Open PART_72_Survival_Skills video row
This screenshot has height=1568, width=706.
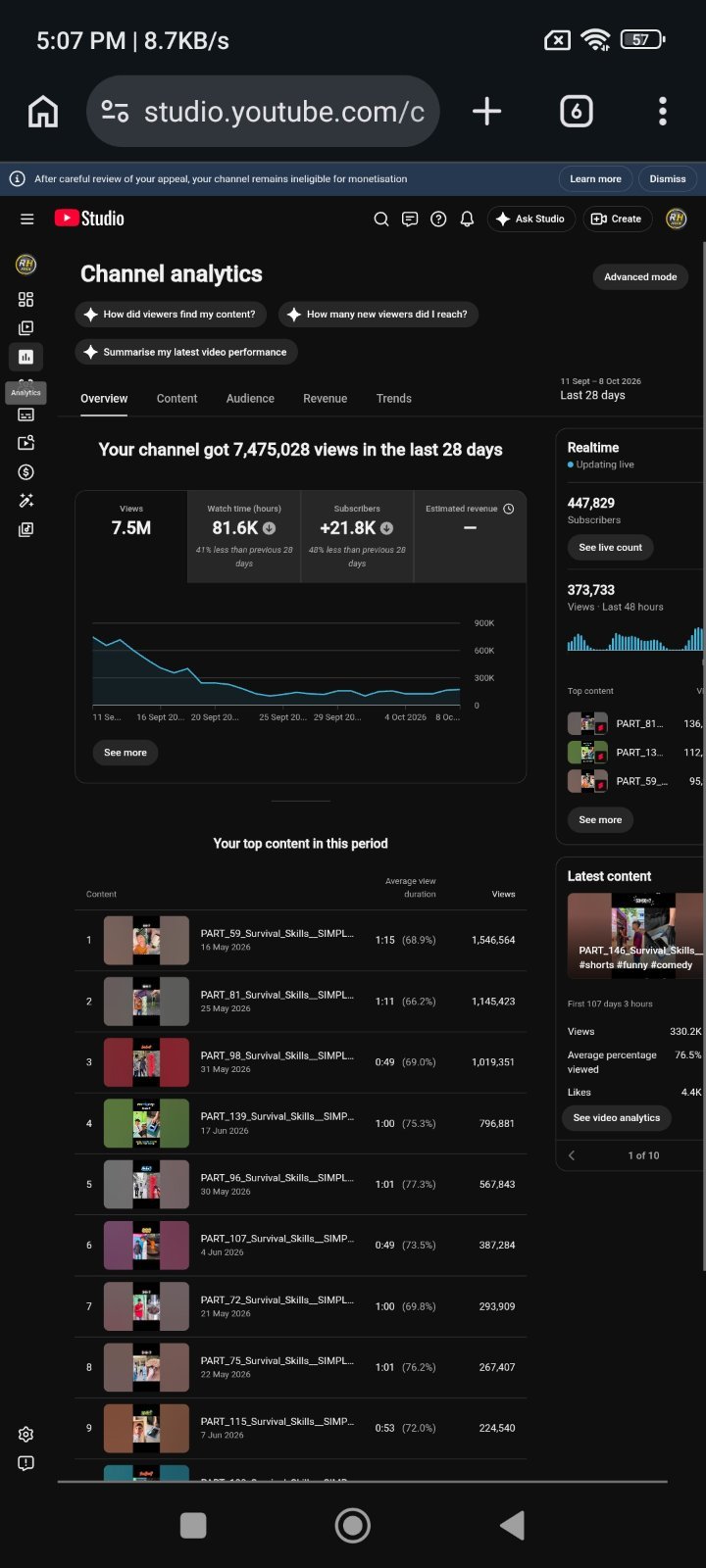[300, 1306]
